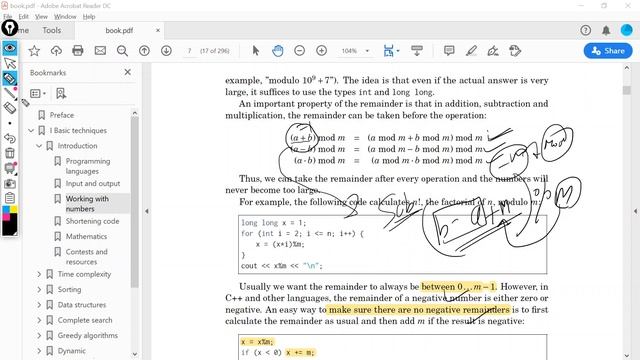The width and height of the screenshot is (640, 360).
Task: Open the View menu
Action: point(41,17)
